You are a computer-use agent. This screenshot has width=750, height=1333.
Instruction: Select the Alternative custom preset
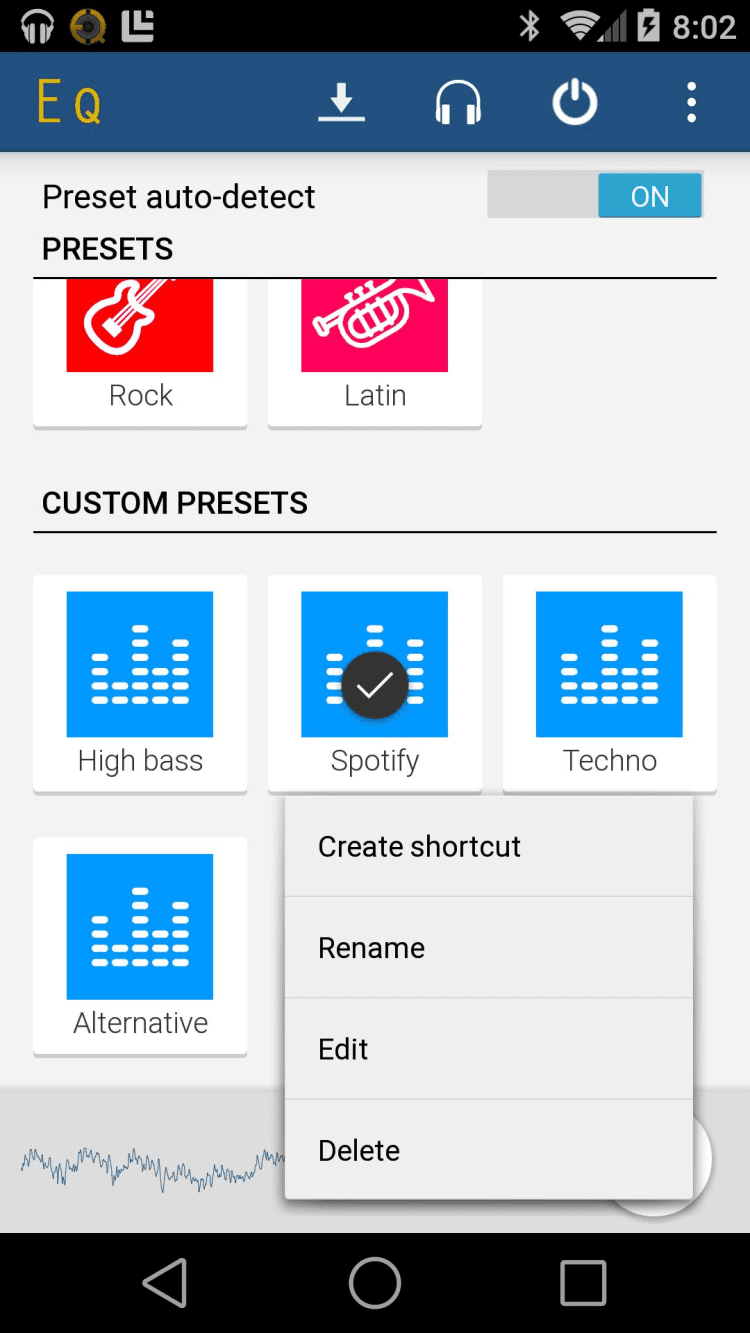tap(140, 926)
